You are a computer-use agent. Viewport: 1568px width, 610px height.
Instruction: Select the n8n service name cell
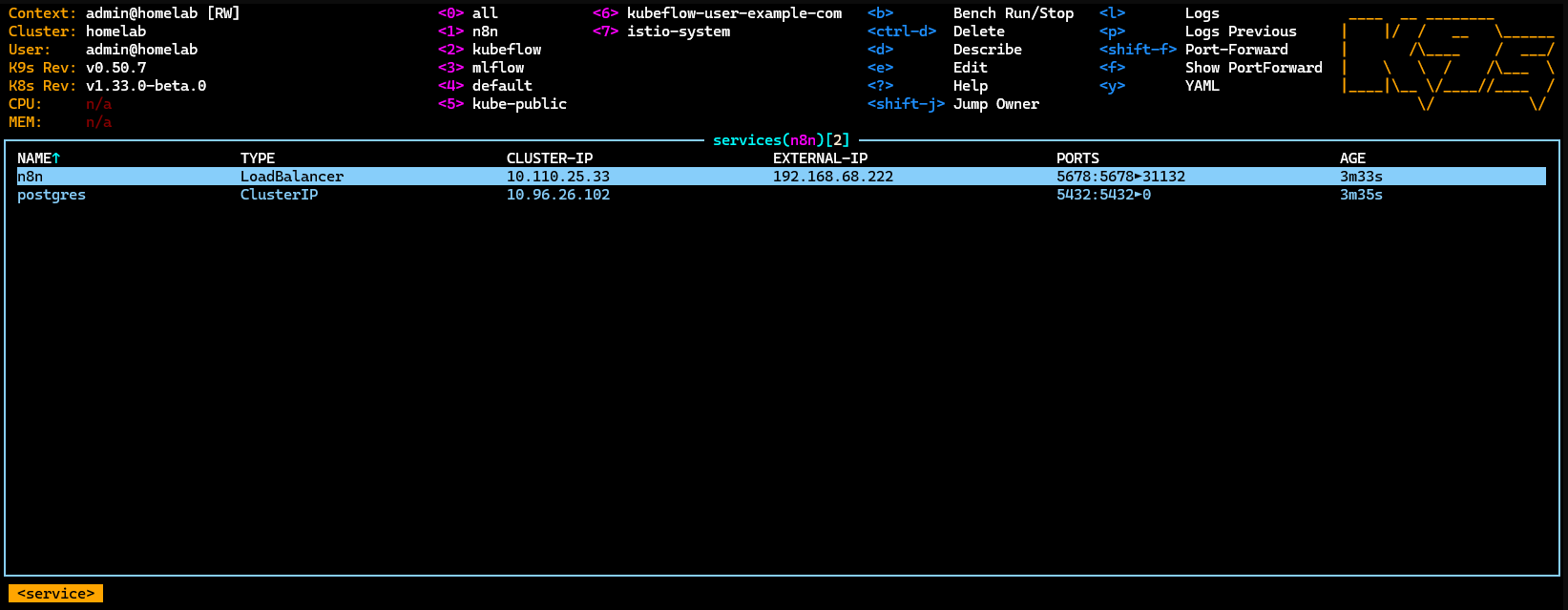pos(31,177)
